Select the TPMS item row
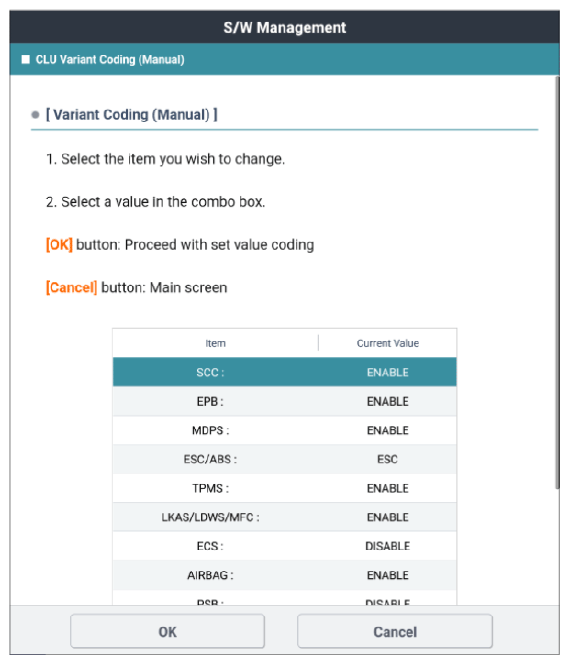Image resolution: width=569 pixels, height=664 pixels. tap(284, 488)
